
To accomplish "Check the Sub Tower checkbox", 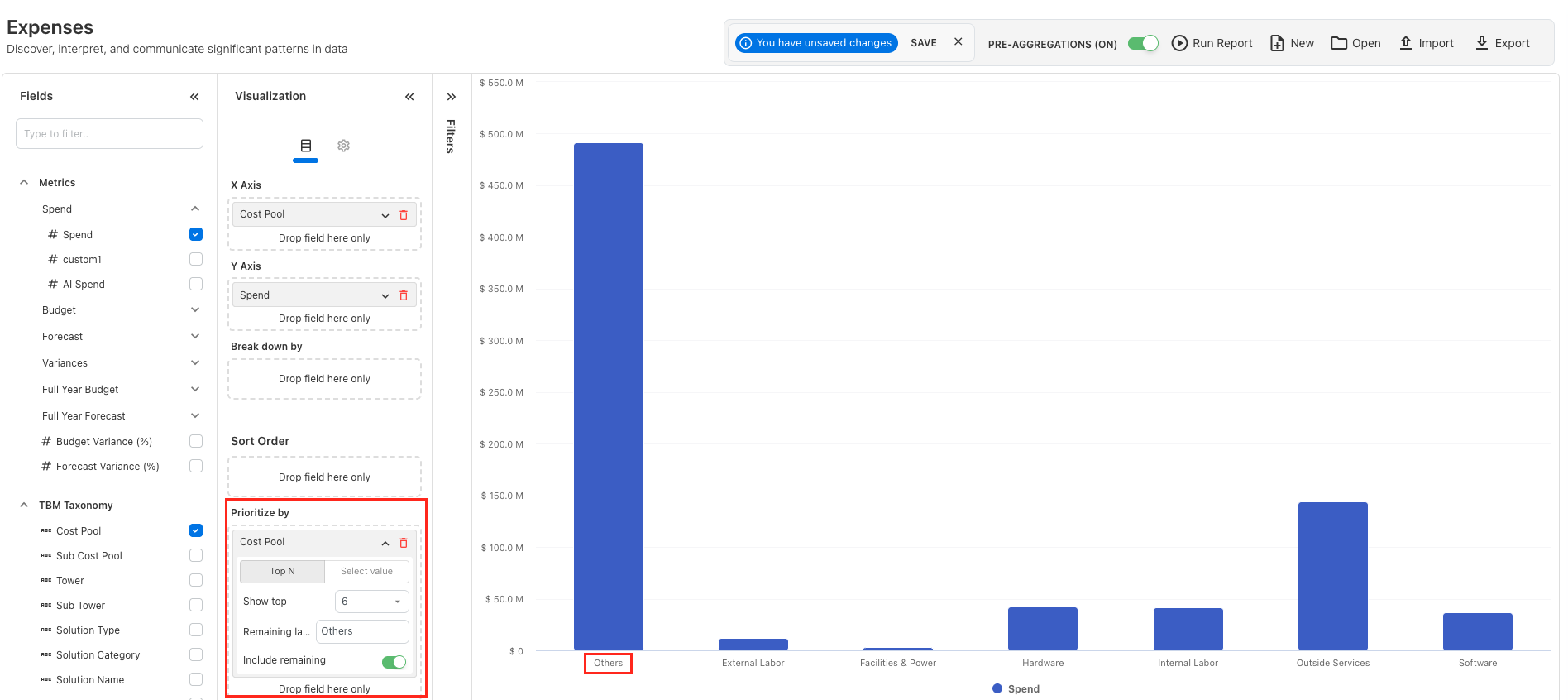I will coord(196,605).
